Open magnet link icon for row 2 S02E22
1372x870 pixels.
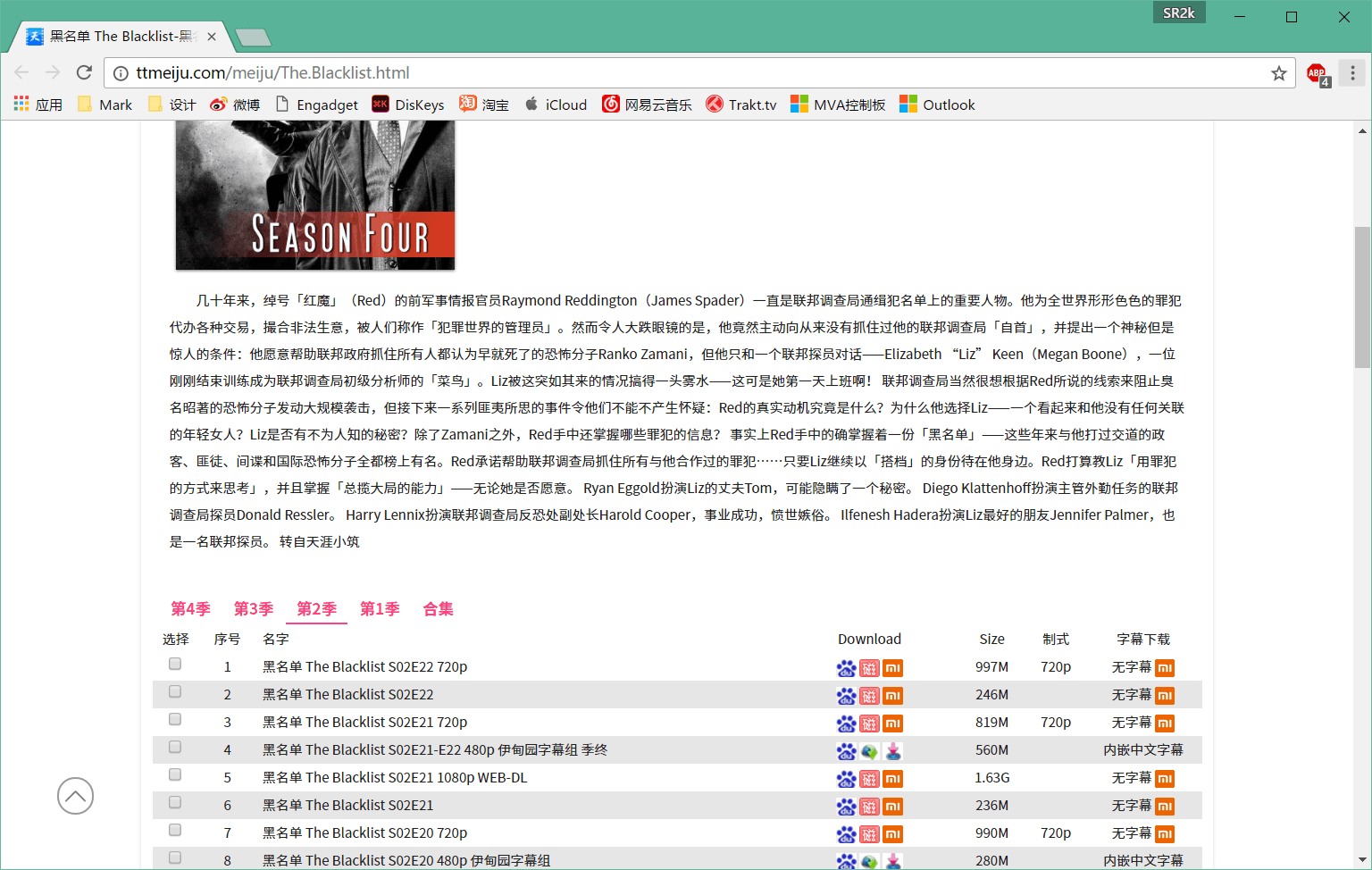tap(869, 696)
